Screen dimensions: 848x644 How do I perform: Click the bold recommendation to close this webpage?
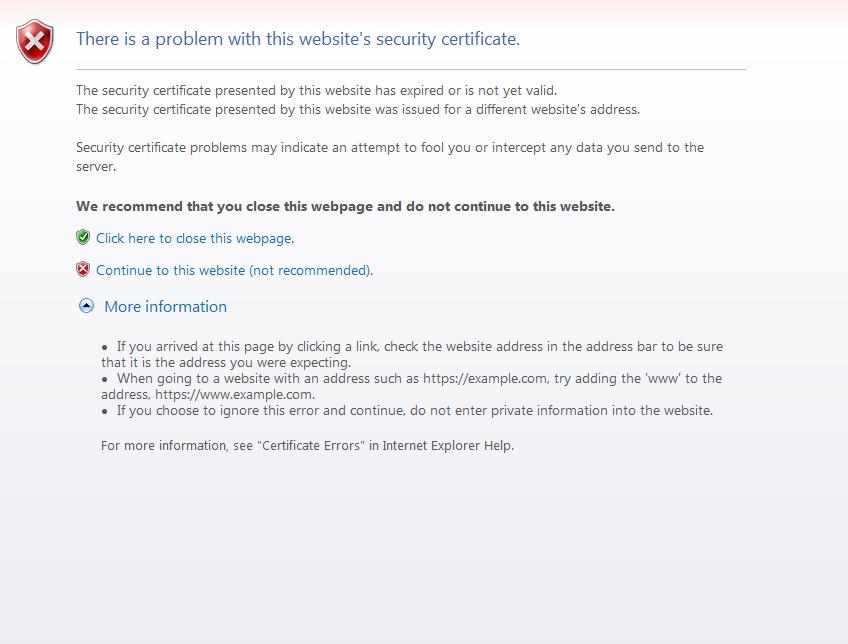pos(345,207)
